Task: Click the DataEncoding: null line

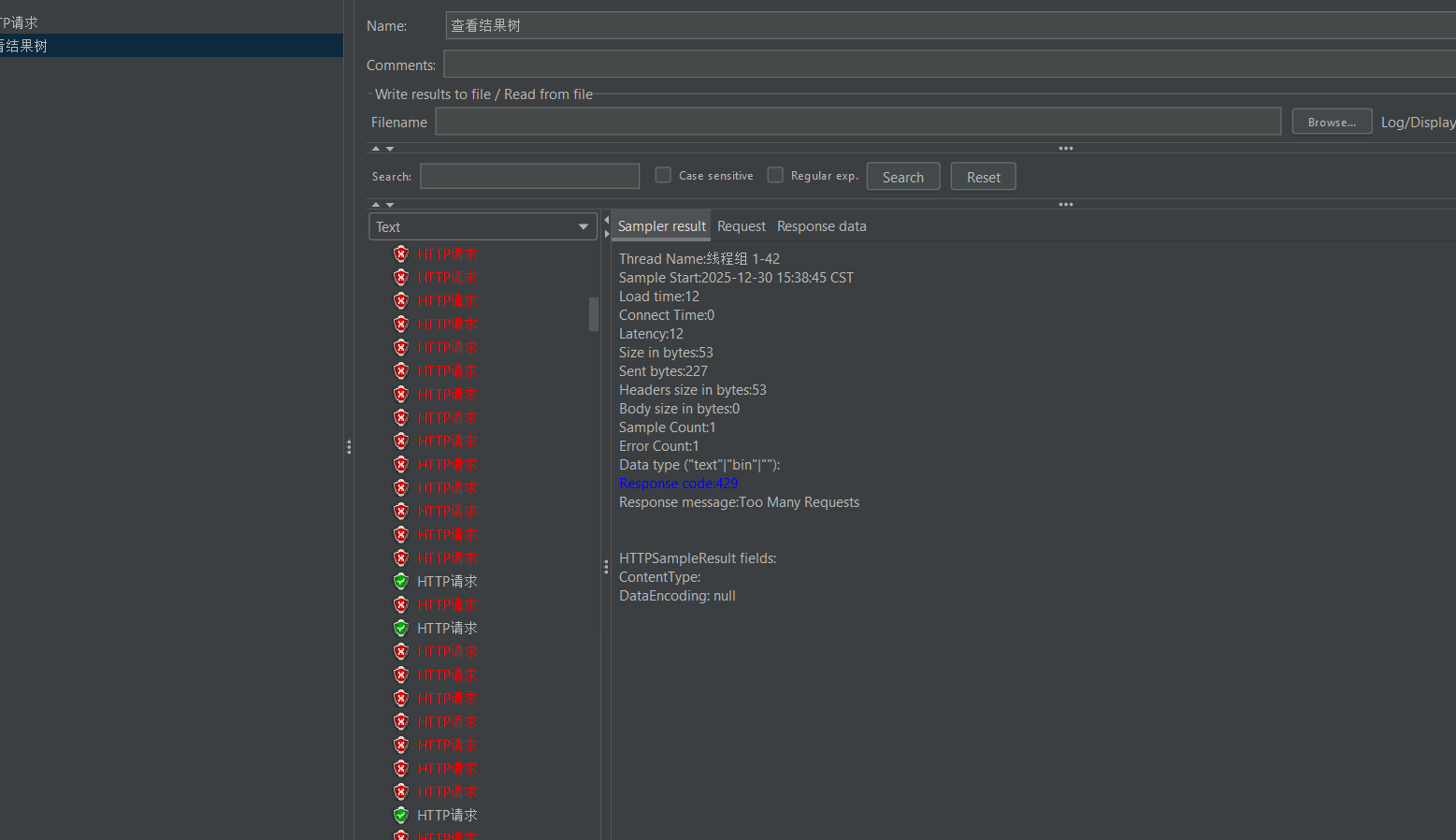Action: point(677,596)
